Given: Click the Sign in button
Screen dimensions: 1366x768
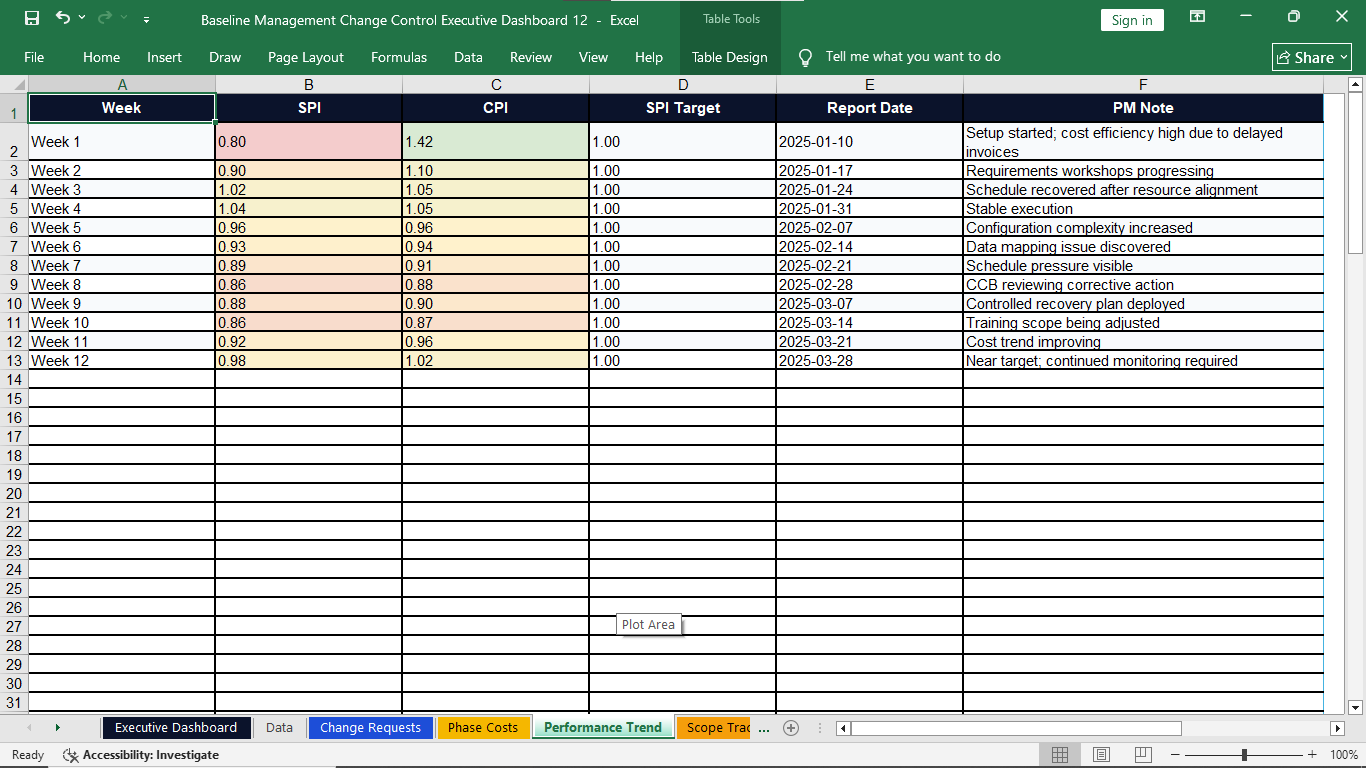Looking at the screenshot, I should click(x=1132, y=20).
